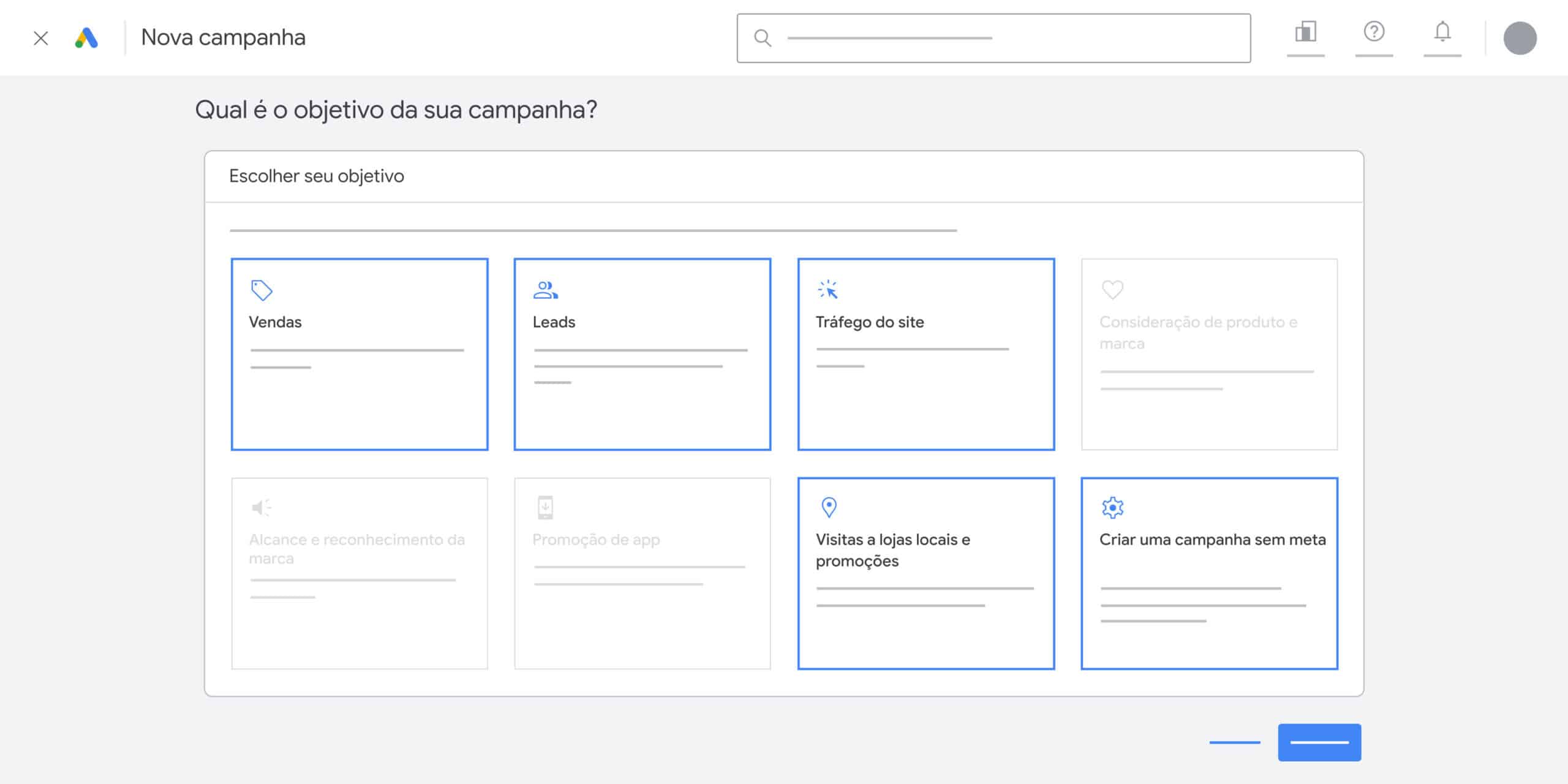Click the Tráfego do site cursor icon
This screenshot has width=1568, height=784.
(828, 289)
